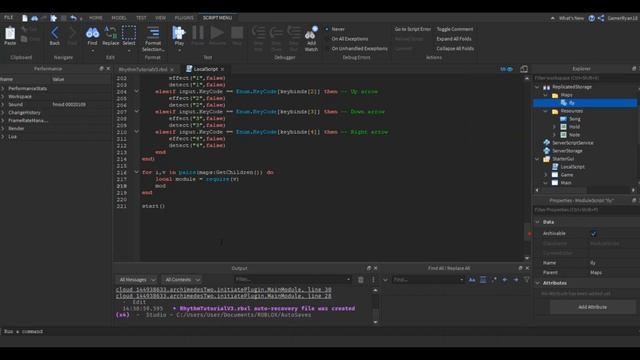Collapse the StarterGui tree node
Viewport: 640px width, 360px height.
[537, 159]
